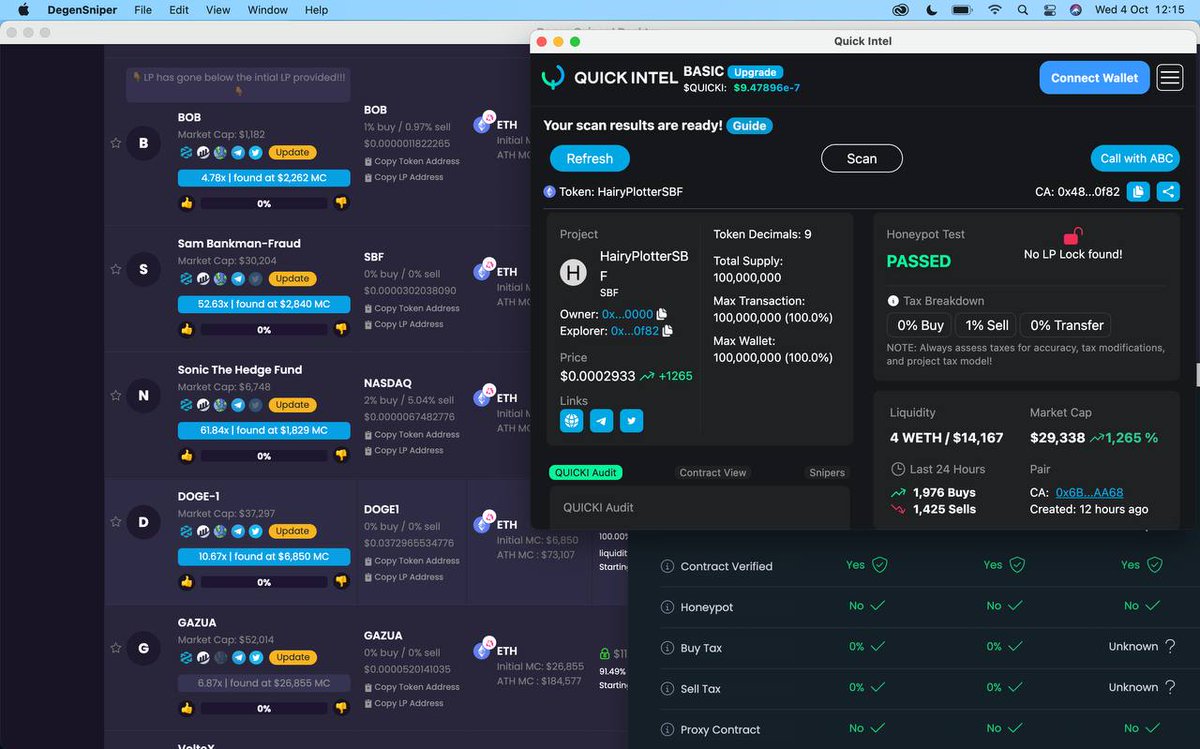Click the Upgrade badge next to BASIC

pos(755,72)
